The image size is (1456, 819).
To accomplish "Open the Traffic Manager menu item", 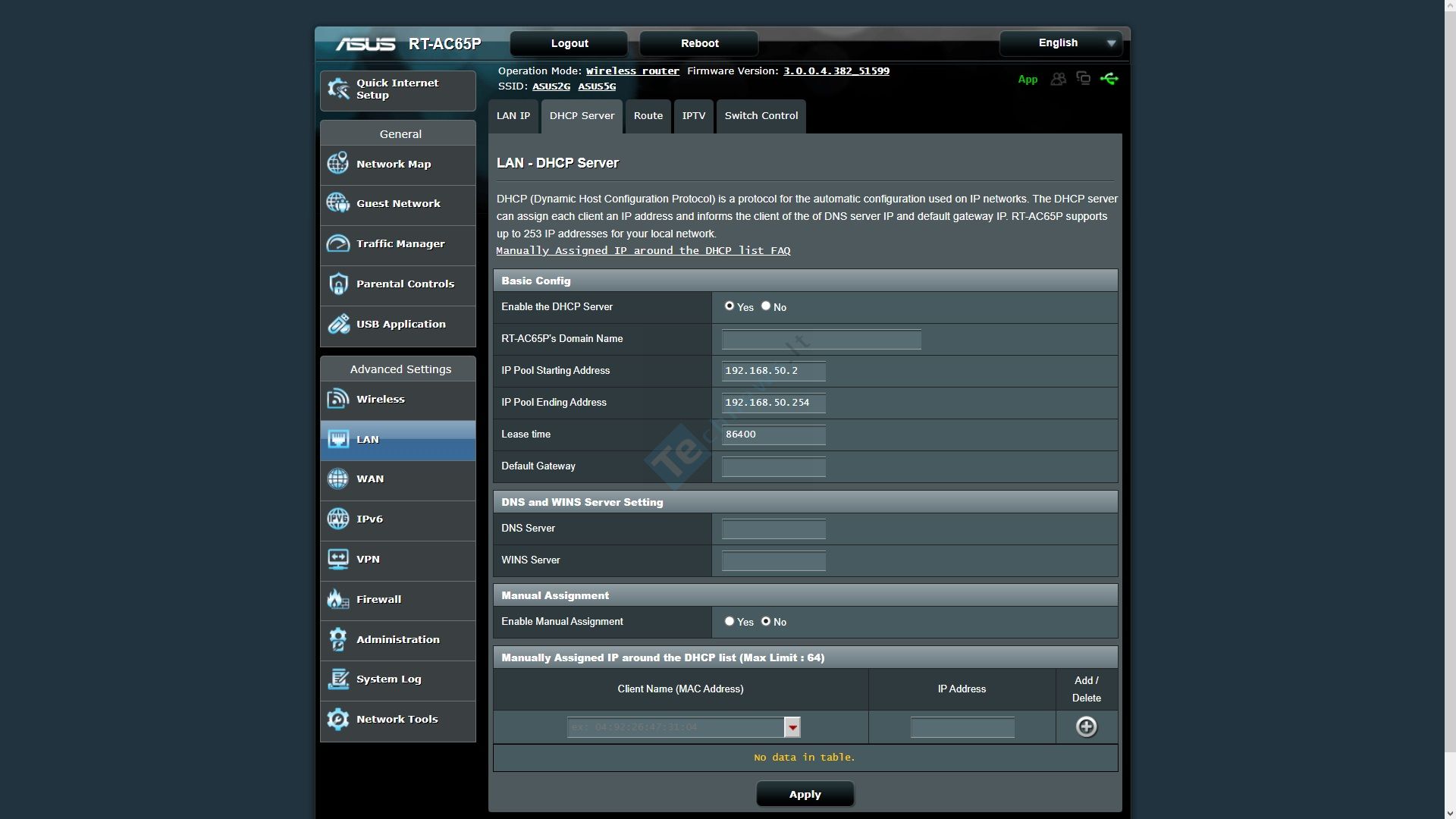I will [398, 245].
